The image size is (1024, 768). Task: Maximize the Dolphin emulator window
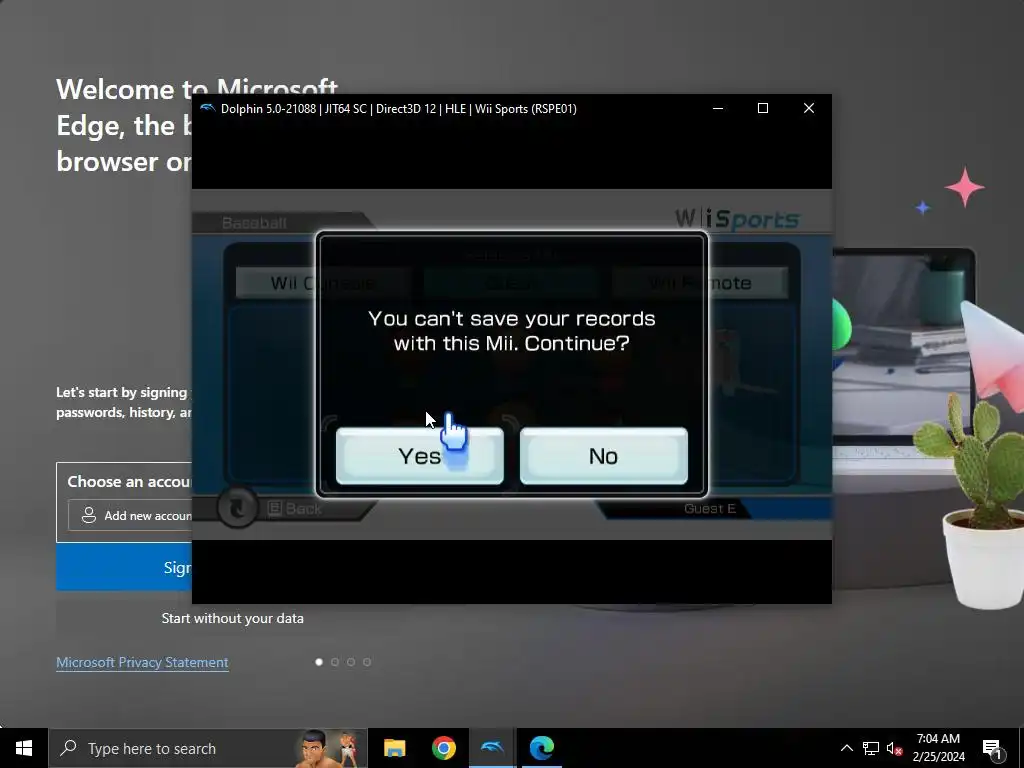click(763, 108)
